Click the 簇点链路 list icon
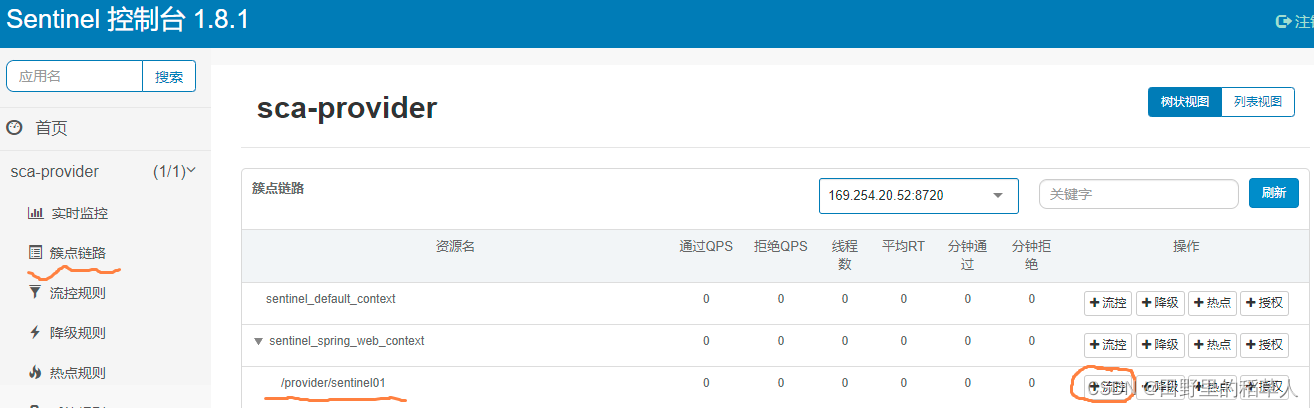The width and height of the screenshot is (1314, 408). 35,253
